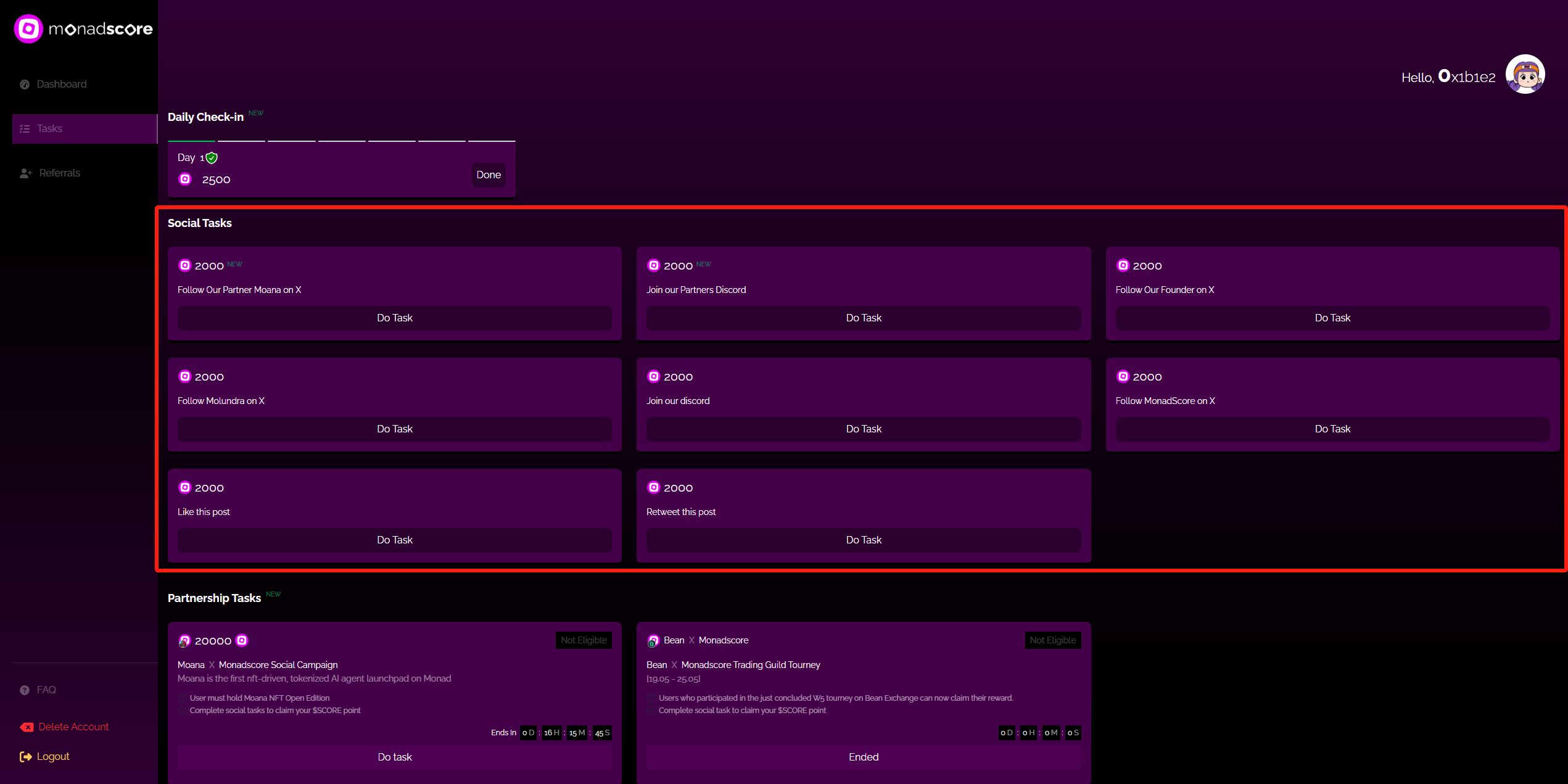Click coin icon on Join our discord card
This screenshot has width=1568, height=784.
(653, 376)
